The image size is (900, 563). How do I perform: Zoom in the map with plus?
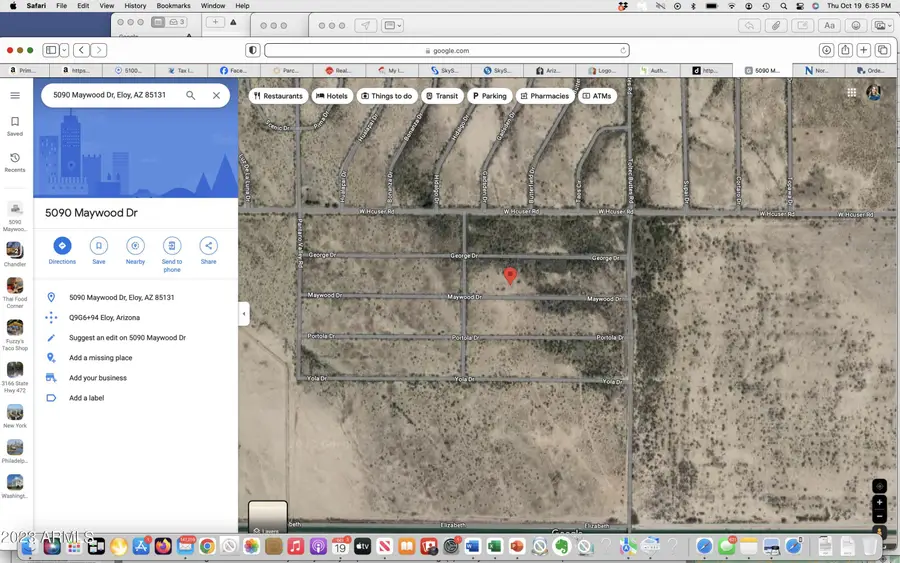click(x=879, y=502)
